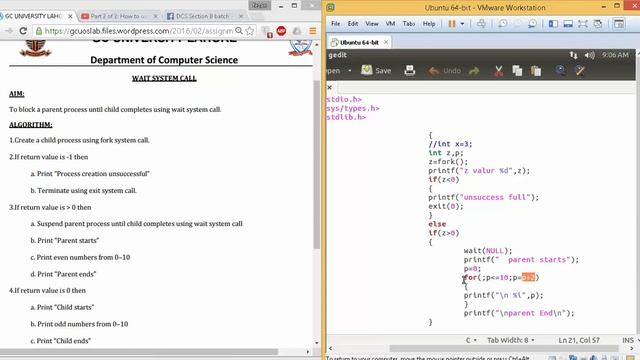
Task: Click VMware Show Library sidebar icon
Action: 553,24
